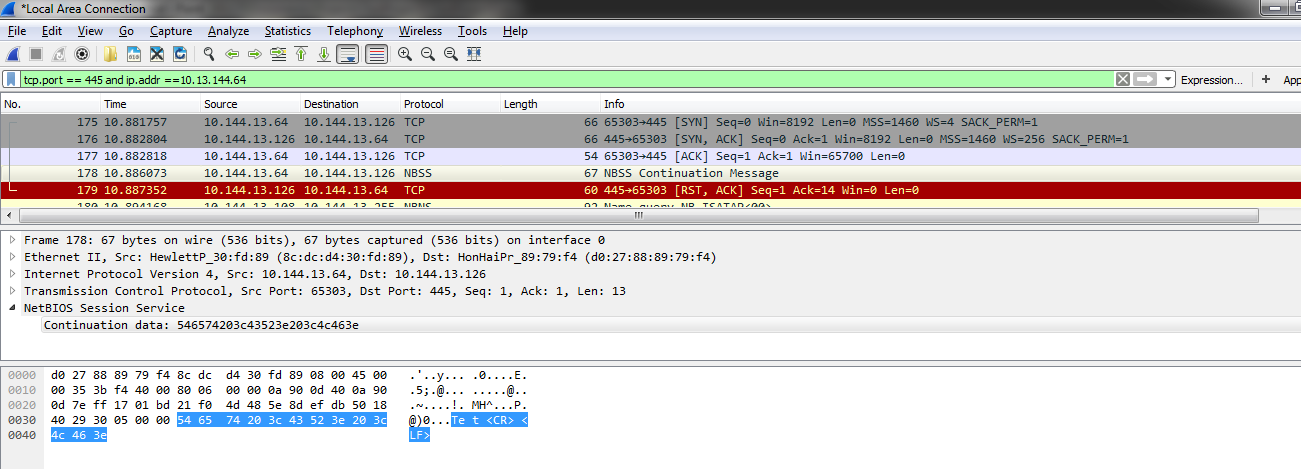1301x469 pixels.
Task: Open capture options gear icon
Action: pos(83,54)
